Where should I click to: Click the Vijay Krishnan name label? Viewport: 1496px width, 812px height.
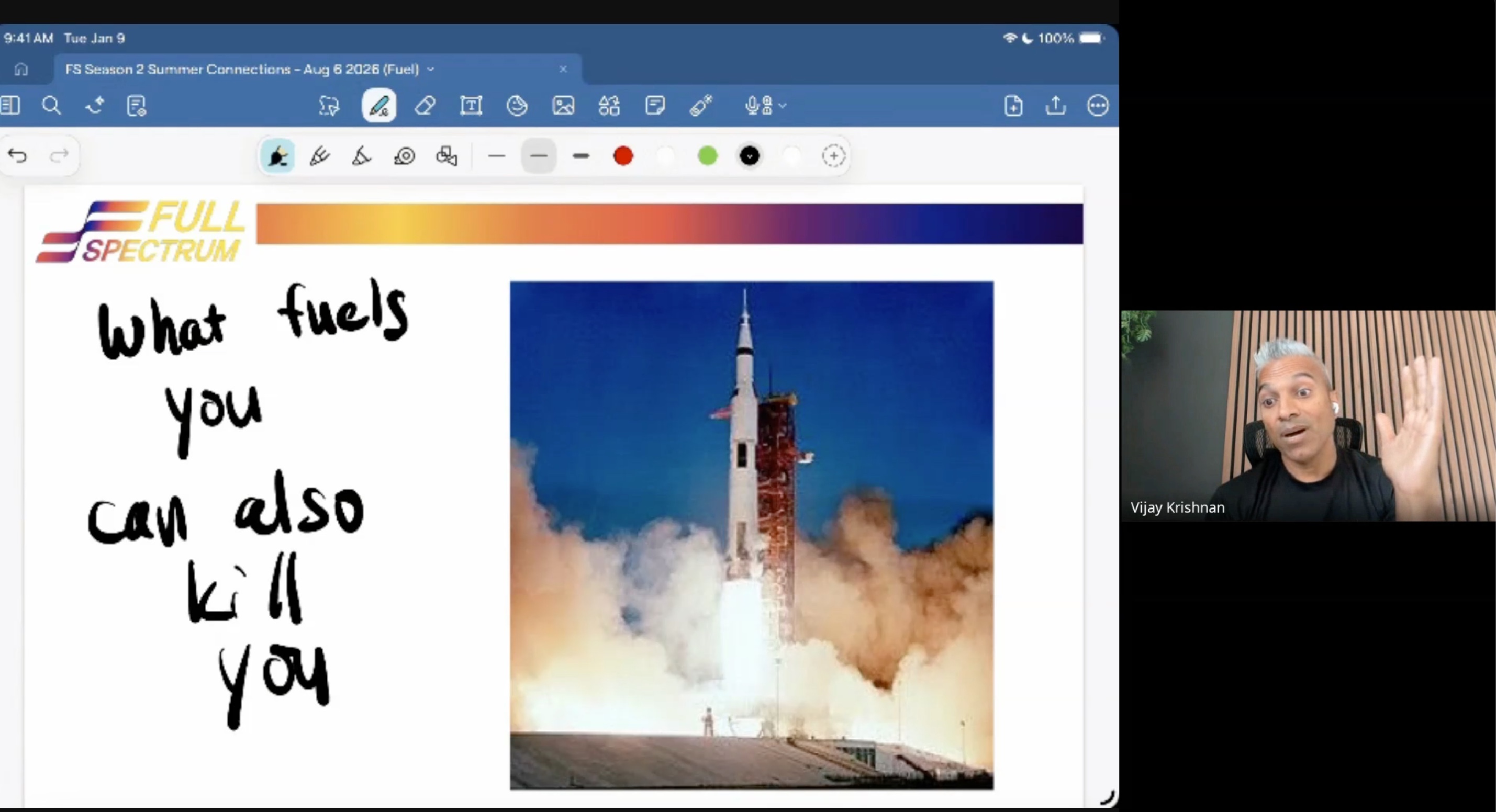click(x=1177, y=507)
